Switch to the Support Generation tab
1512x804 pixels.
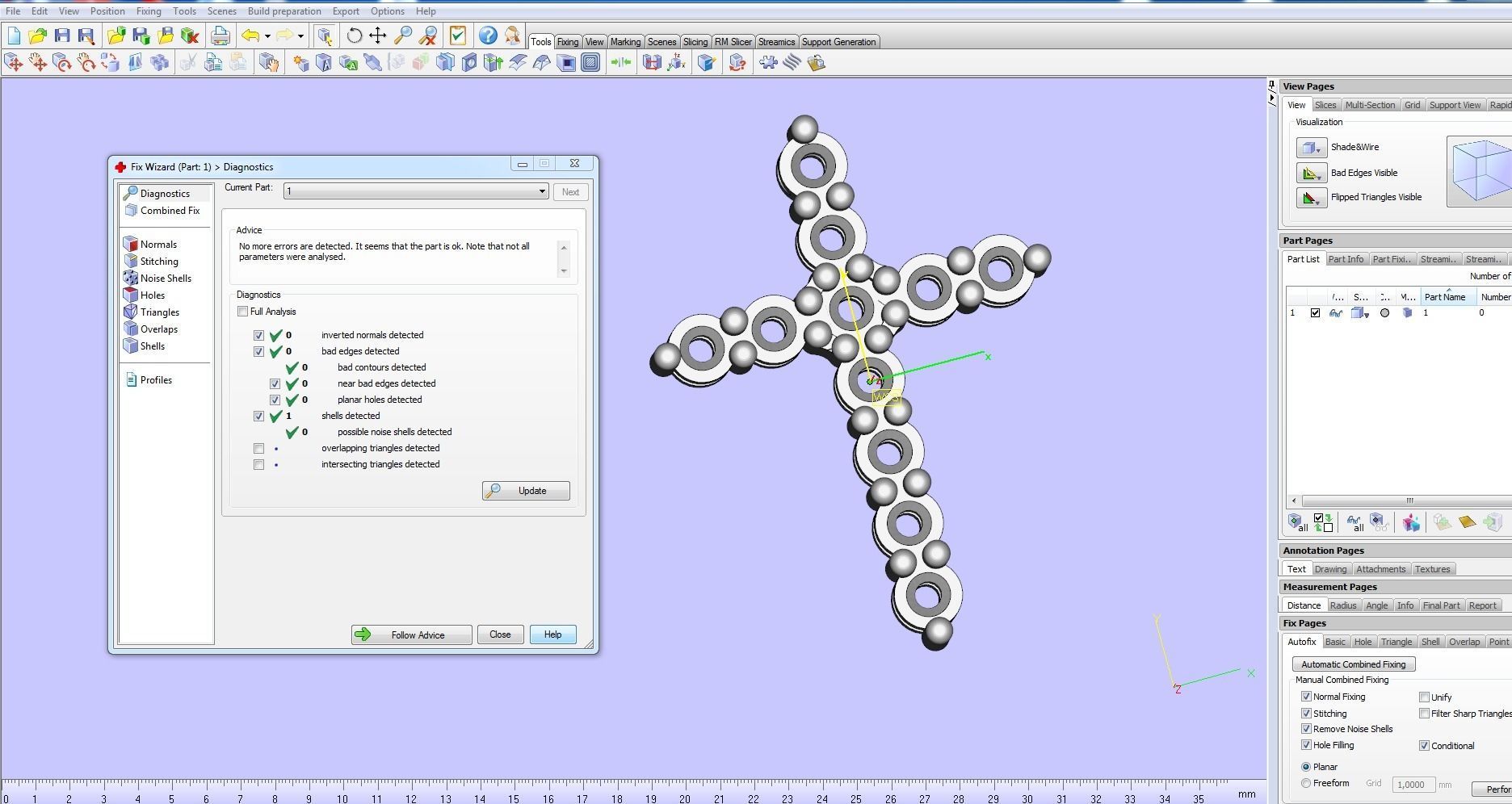coord(838,42)
